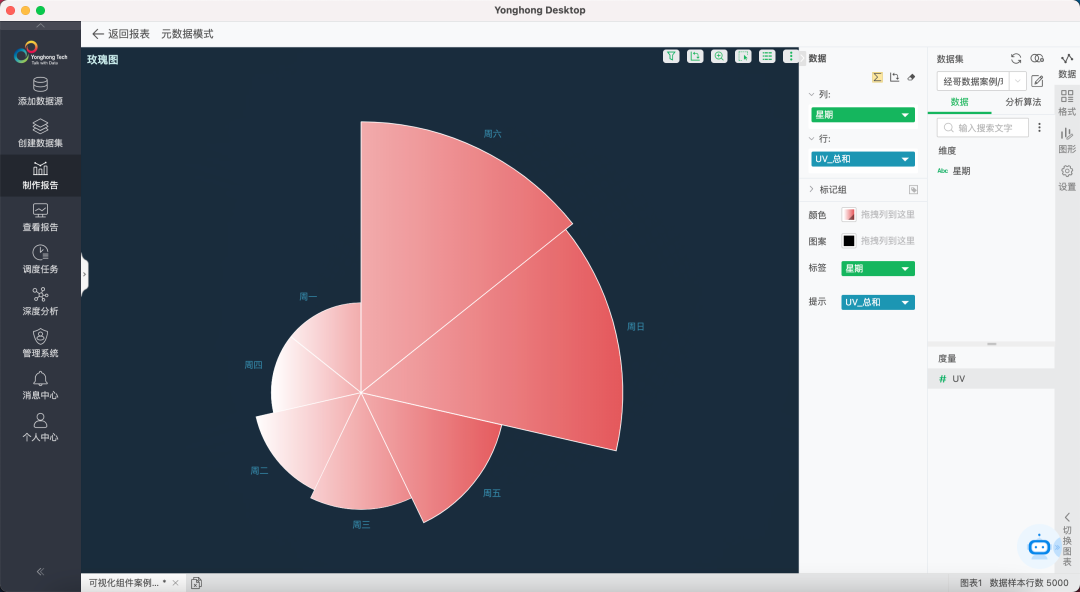Click 元数据模式 in the top bar

click(187, 34)
